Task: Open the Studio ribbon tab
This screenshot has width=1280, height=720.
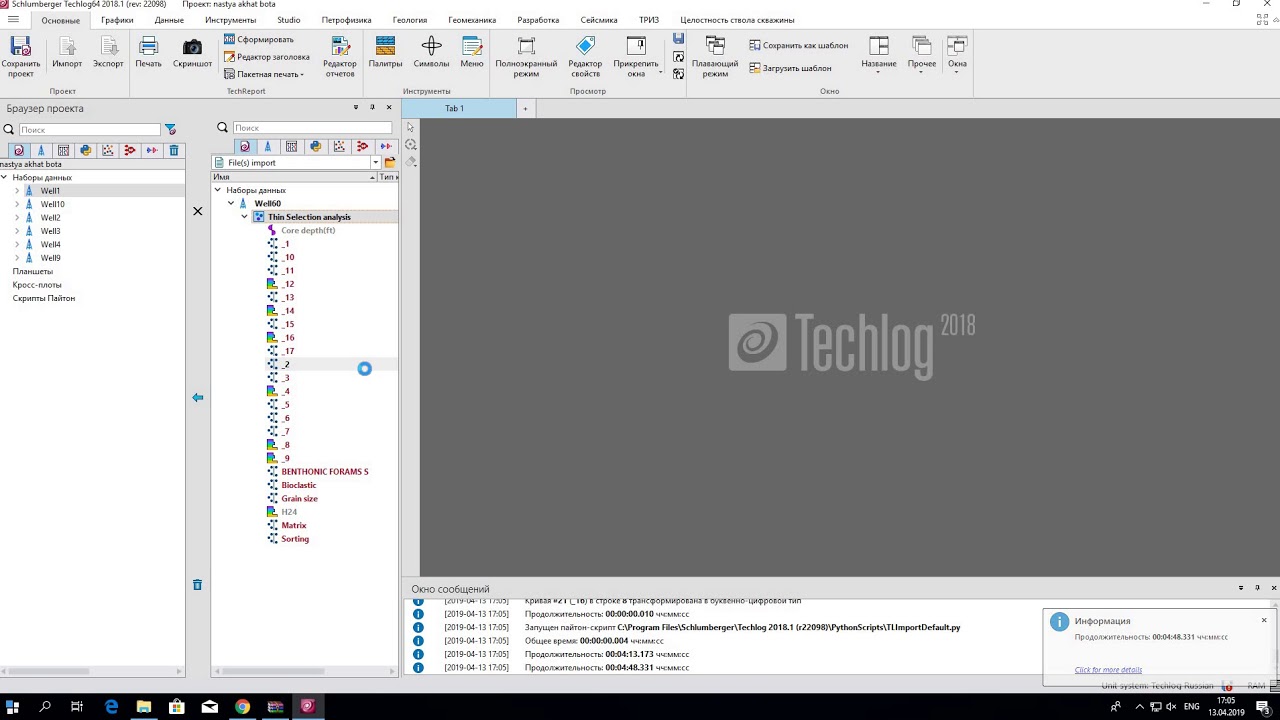Action: tap(288, 20)
